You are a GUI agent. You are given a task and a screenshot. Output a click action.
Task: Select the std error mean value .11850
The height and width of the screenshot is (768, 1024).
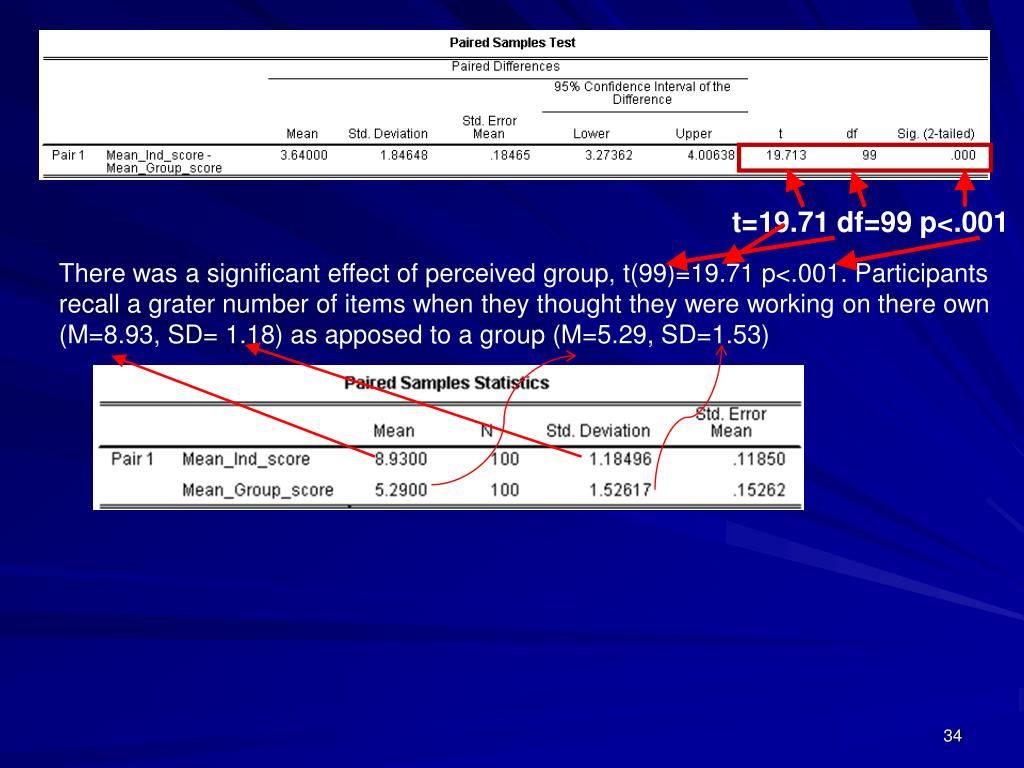click(x=759, y=459)
